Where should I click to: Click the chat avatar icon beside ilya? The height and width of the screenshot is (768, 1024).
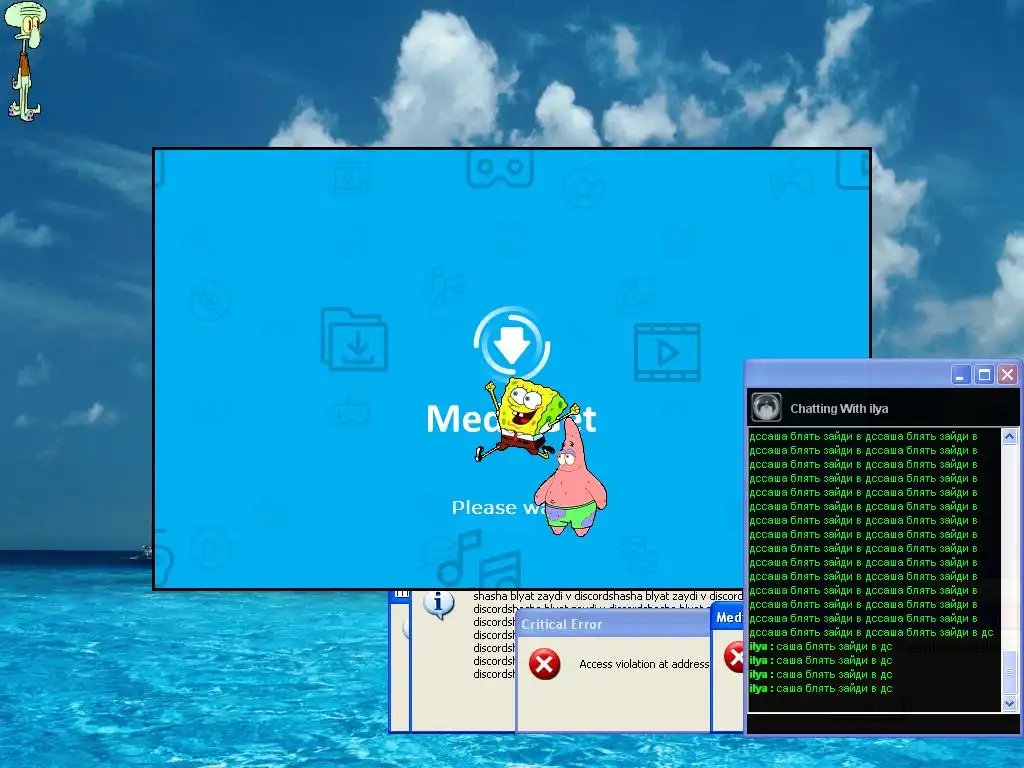point(765,408)
